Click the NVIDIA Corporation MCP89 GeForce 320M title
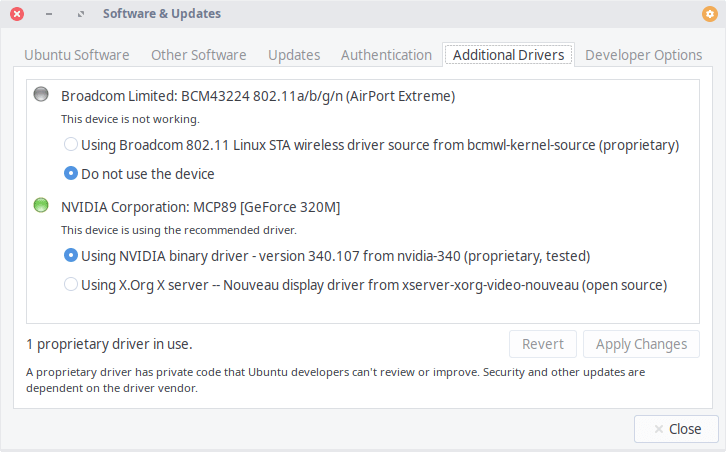The width and height of the screenshot is (726, 452). (200, 207)
